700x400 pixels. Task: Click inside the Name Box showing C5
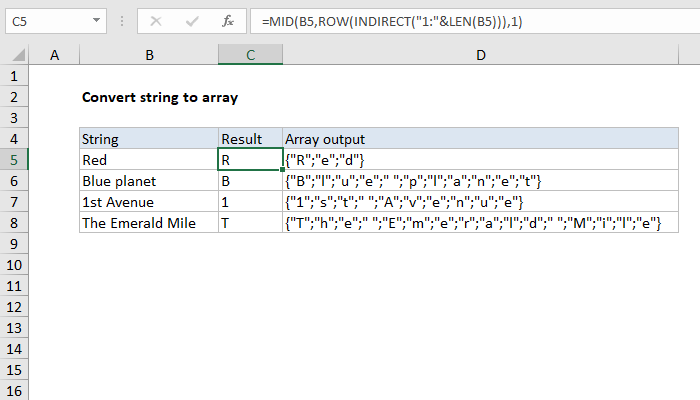click(48, 21)
